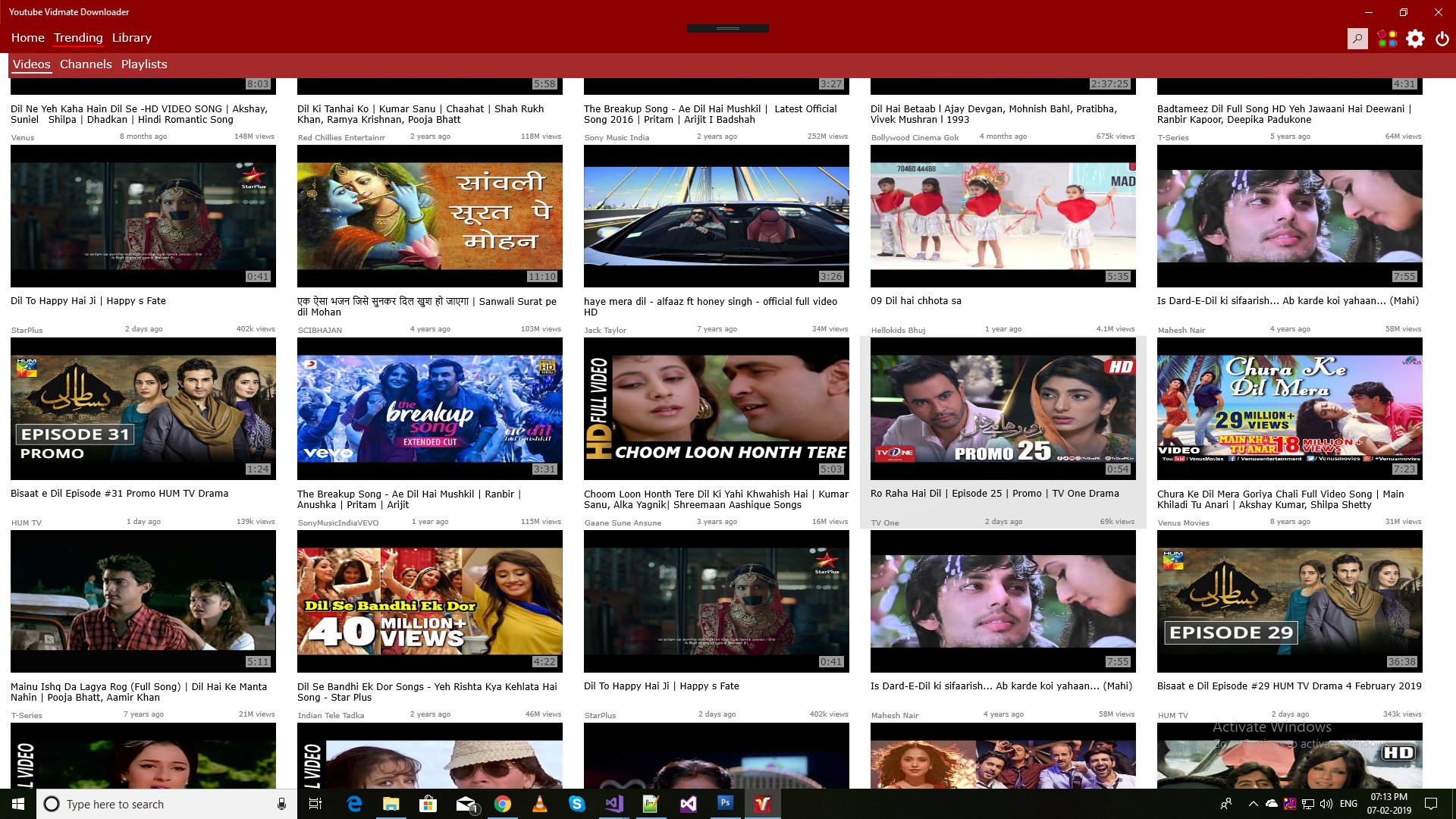Open the Library tab
This screenshot has height=819, width=1456.
point(131,37)
